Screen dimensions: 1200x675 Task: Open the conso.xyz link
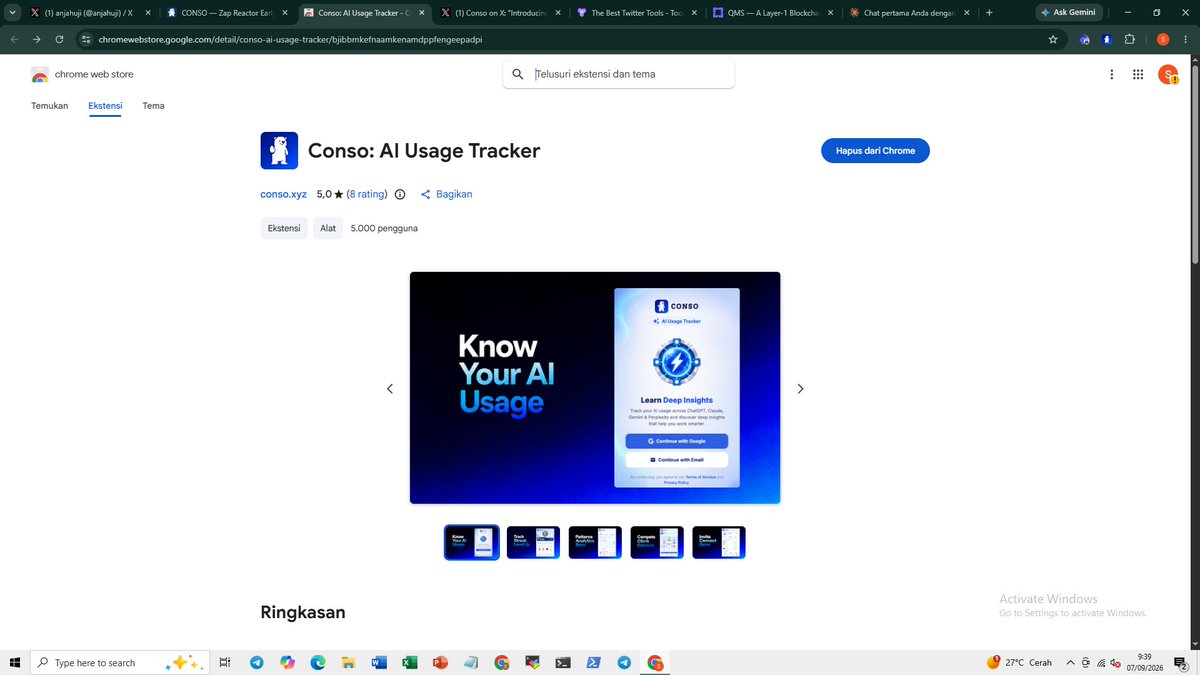tap(283, 194)
